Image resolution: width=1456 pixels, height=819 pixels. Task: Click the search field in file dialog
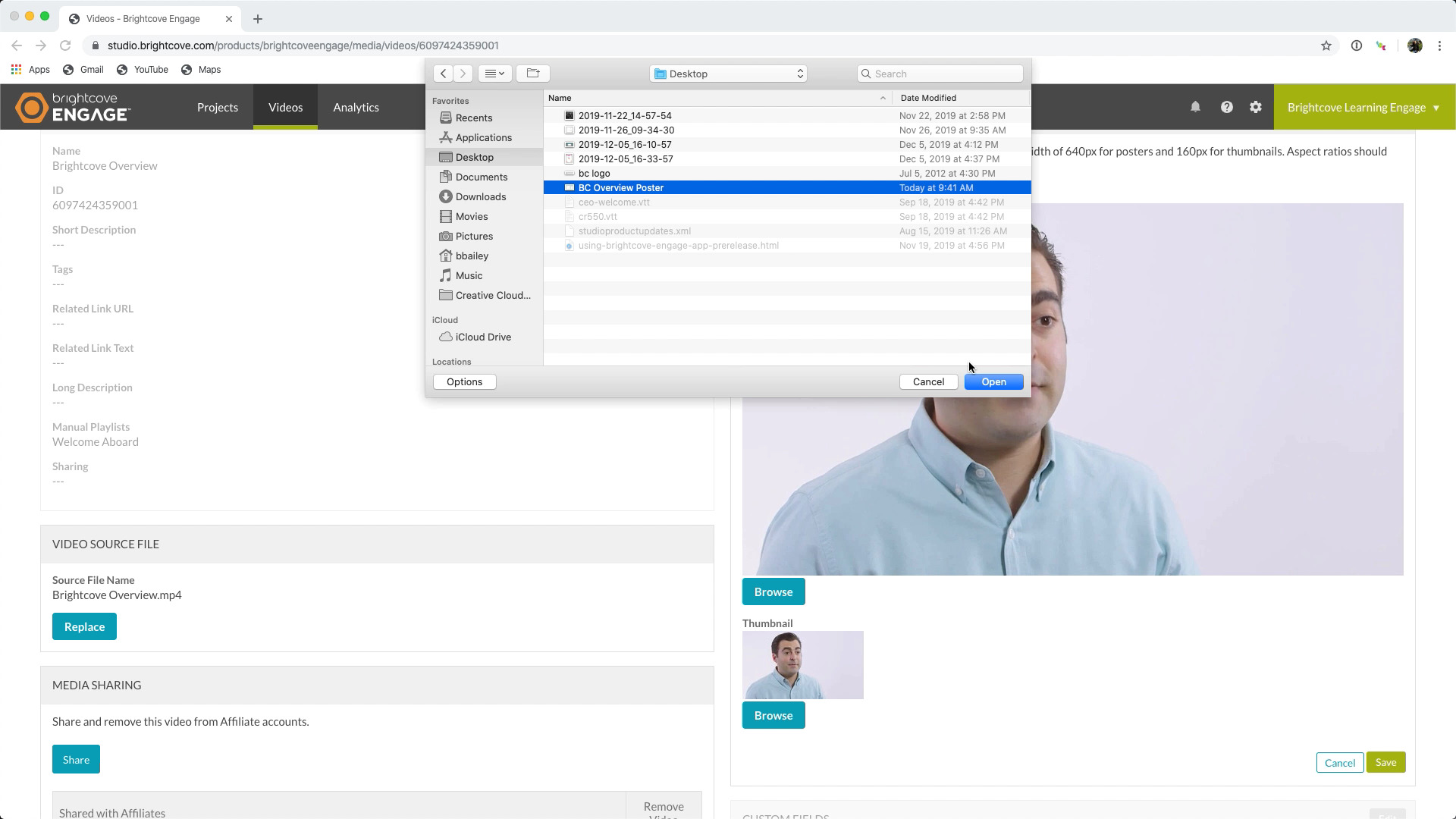click(x=945, y=73)
